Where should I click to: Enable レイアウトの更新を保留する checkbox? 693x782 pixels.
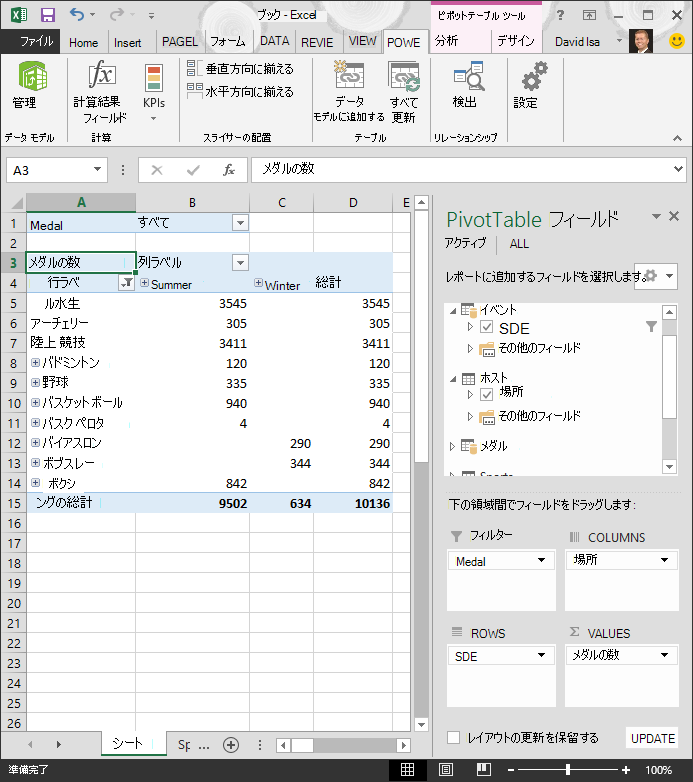(453, 738)
